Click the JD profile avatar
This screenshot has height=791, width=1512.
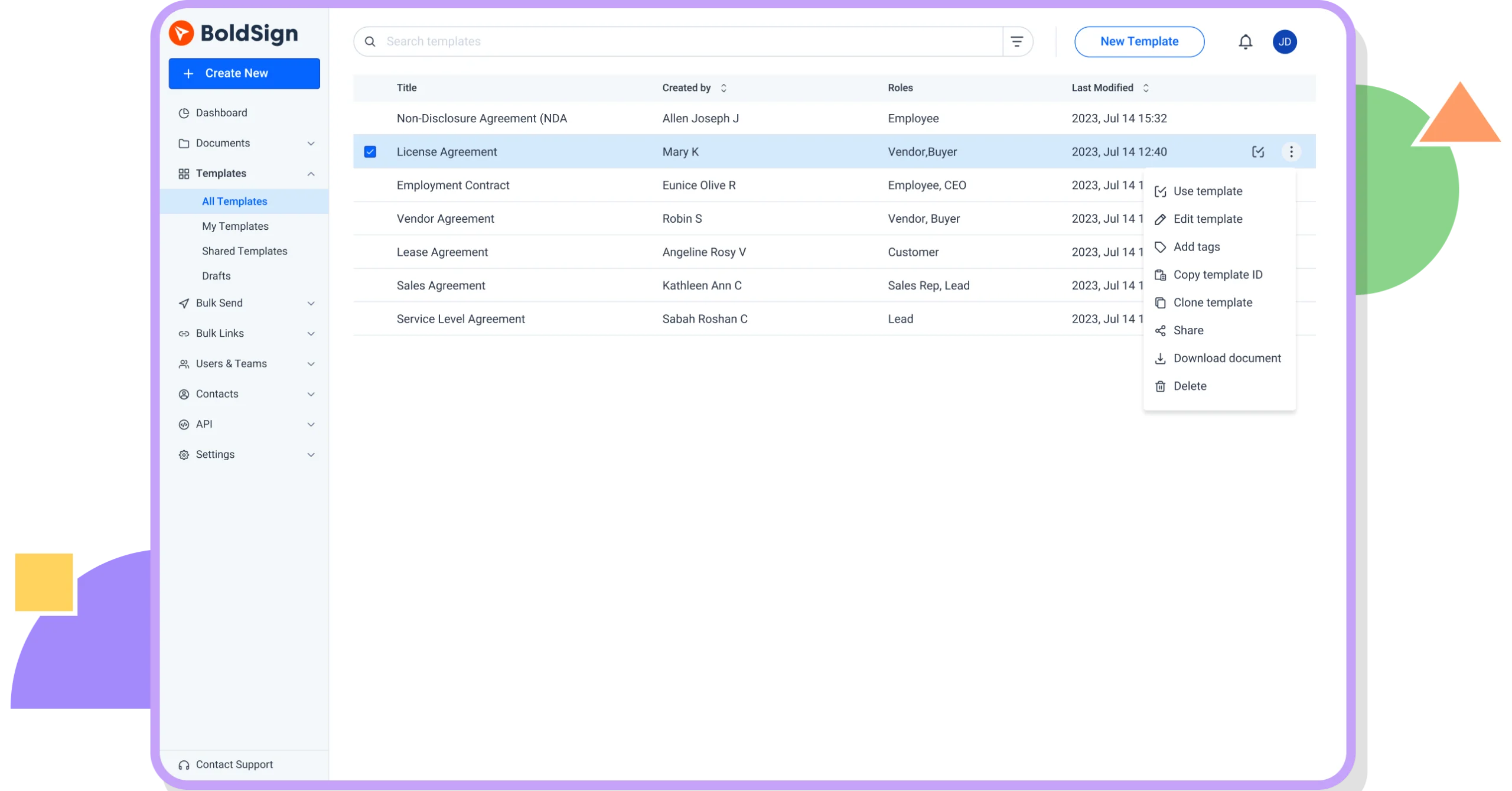(1285, 41)
